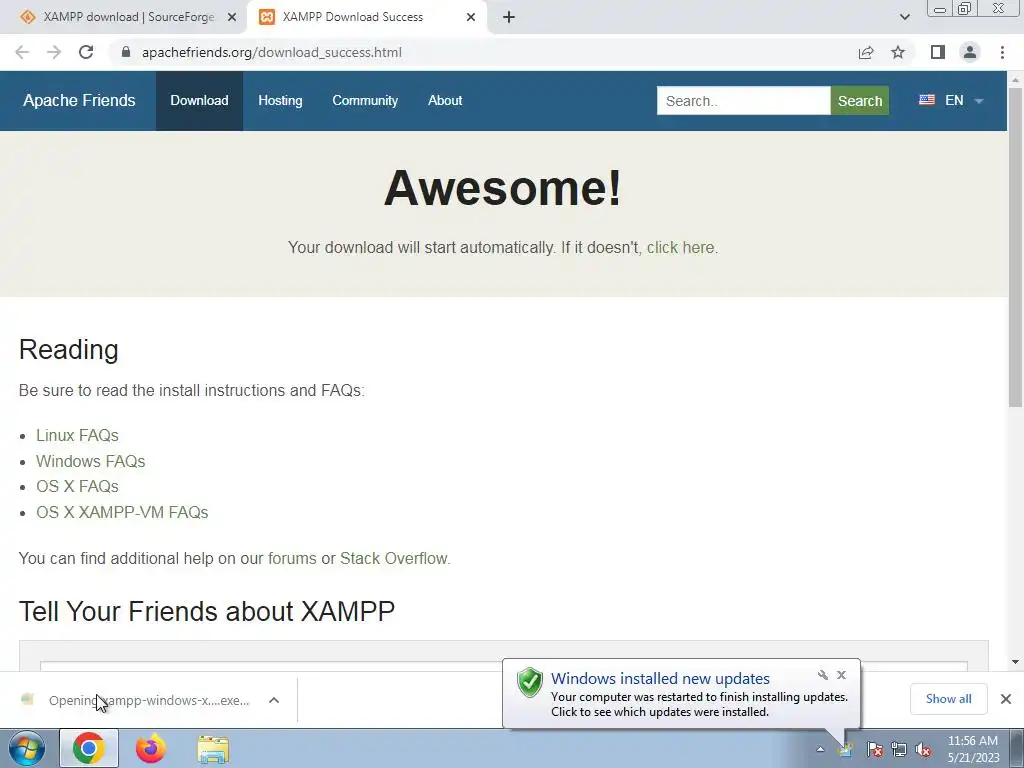Click the scrollbar up arrow

pos(1015,79)
